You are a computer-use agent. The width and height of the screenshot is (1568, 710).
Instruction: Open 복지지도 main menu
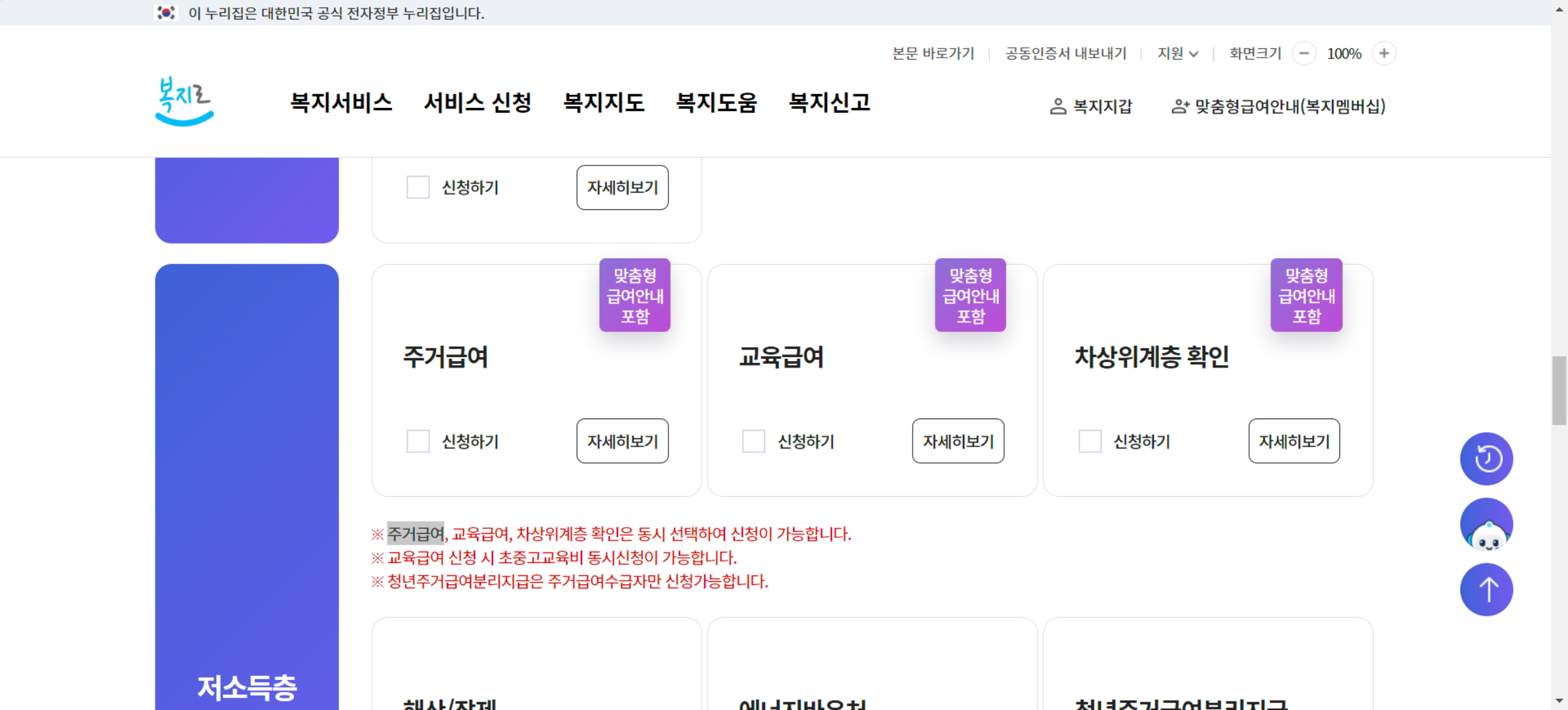(x=604, y=103)
